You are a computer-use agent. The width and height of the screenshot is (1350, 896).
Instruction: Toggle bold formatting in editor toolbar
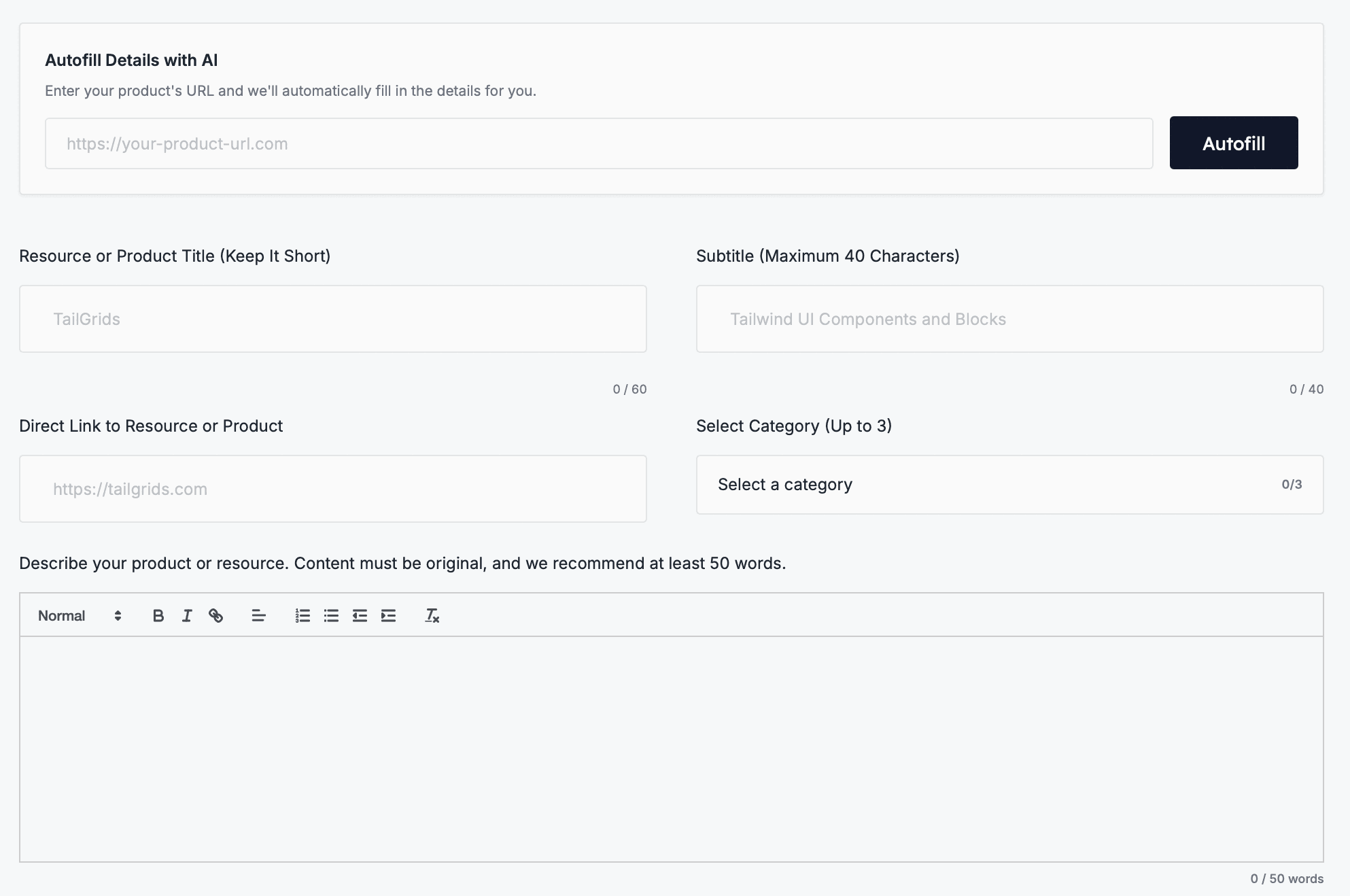coord(158,616)
